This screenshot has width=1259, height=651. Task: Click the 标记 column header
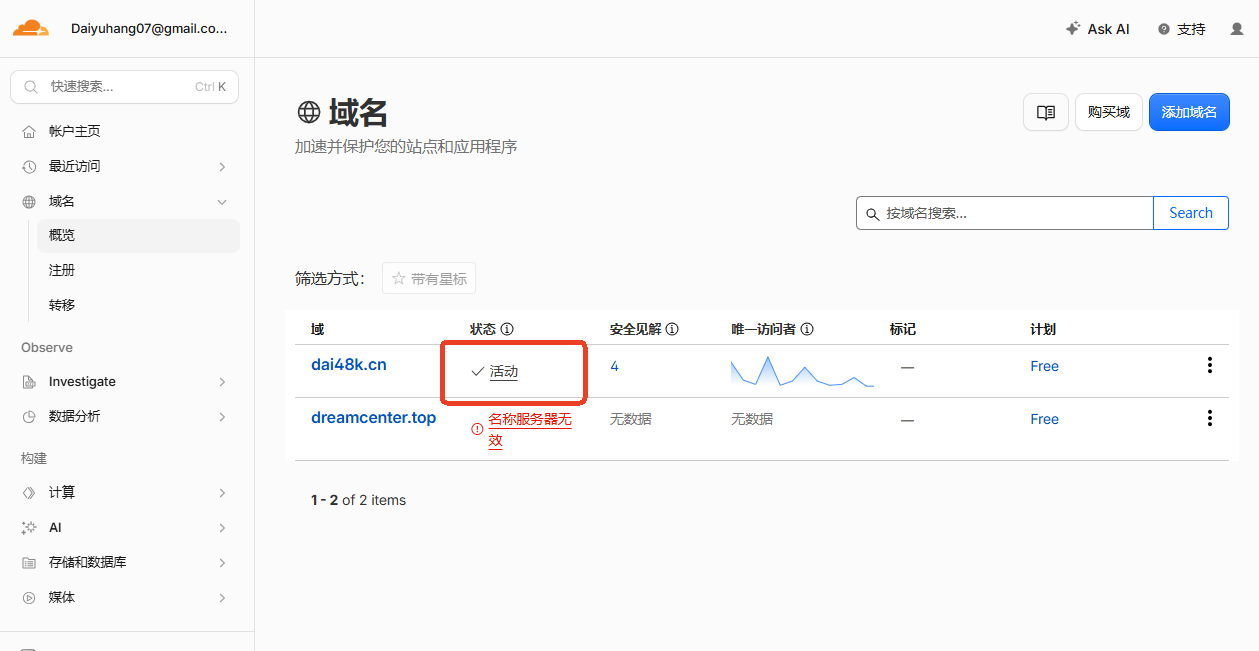[903, 329]
